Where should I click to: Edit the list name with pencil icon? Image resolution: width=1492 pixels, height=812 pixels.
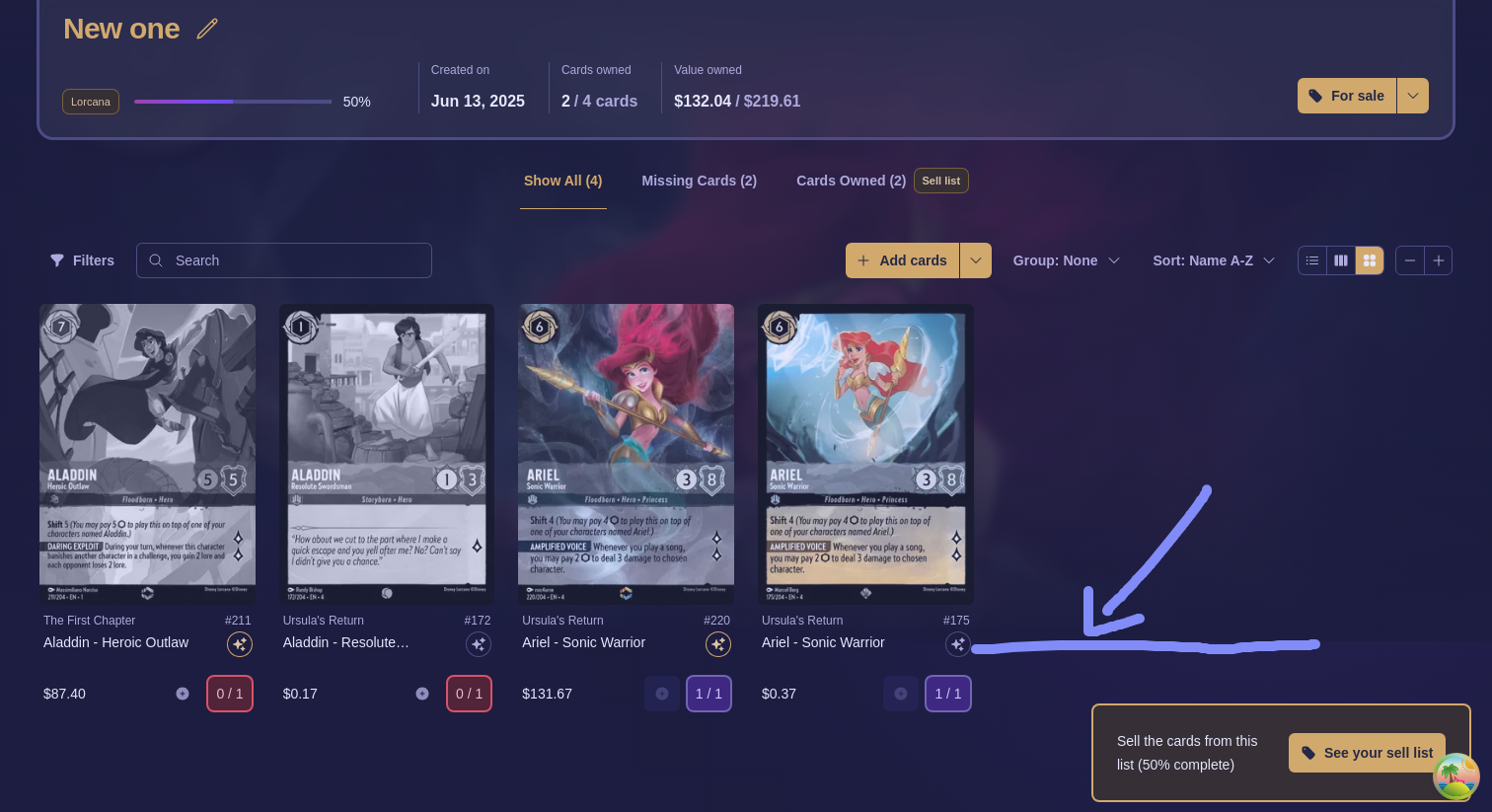(x=207, y=29)
